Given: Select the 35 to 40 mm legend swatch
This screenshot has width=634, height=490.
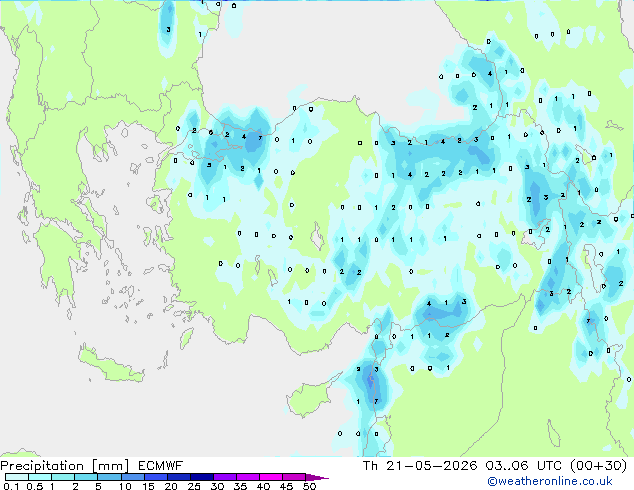Looking at the screenshot, I should 248,477.
